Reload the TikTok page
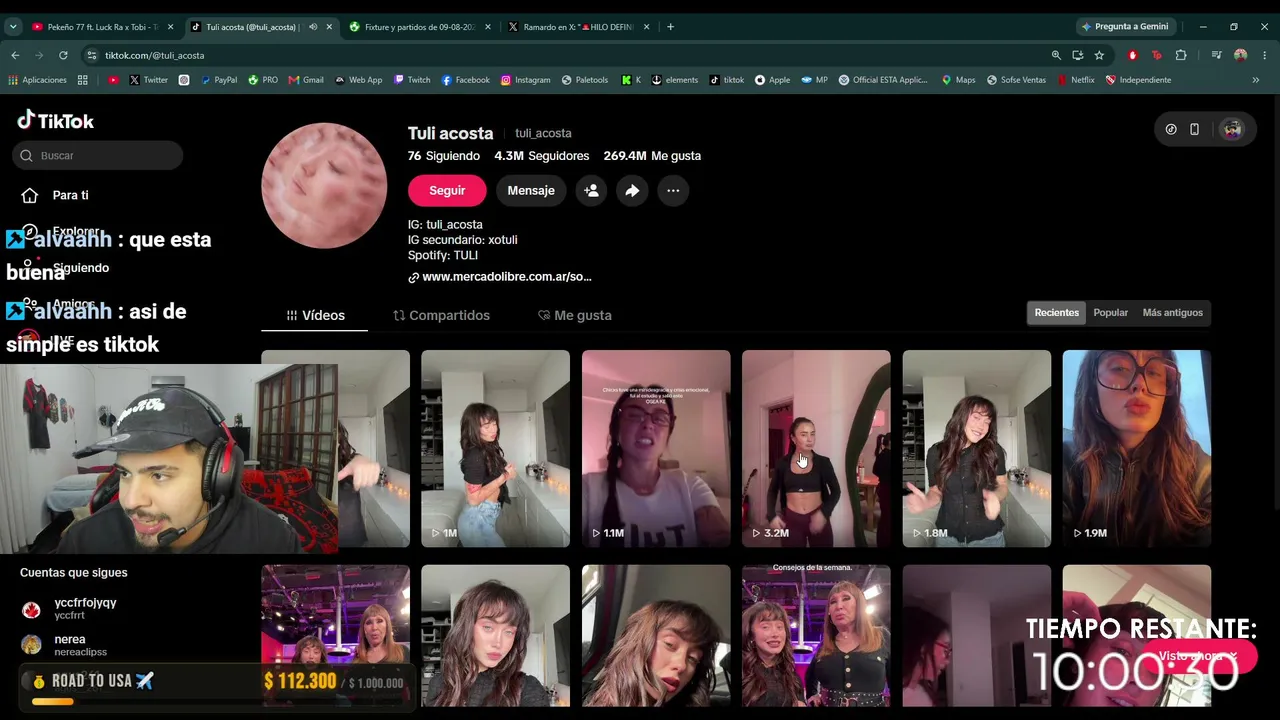This screenshot has height=720, width=1280. tap(63, 55)
